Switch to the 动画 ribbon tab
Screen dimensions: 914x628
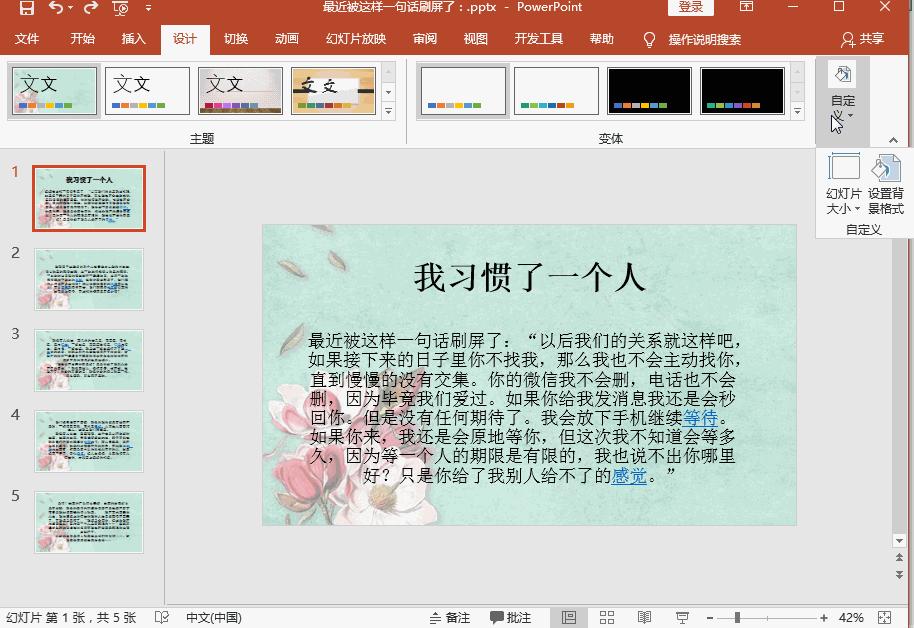click(x=287, y=40)
